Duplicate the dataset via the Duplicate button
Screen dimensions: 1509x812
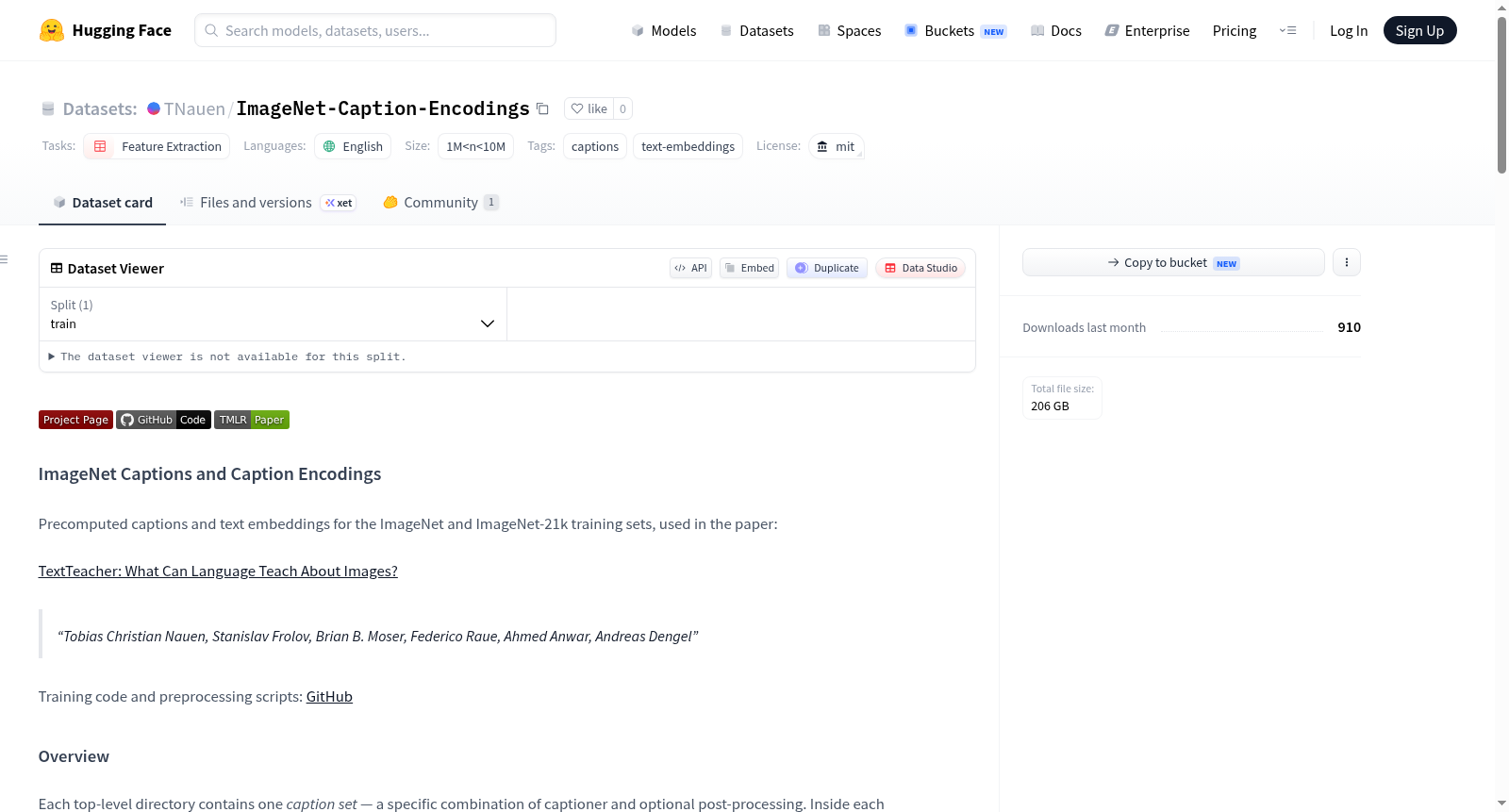coord(827,268)
